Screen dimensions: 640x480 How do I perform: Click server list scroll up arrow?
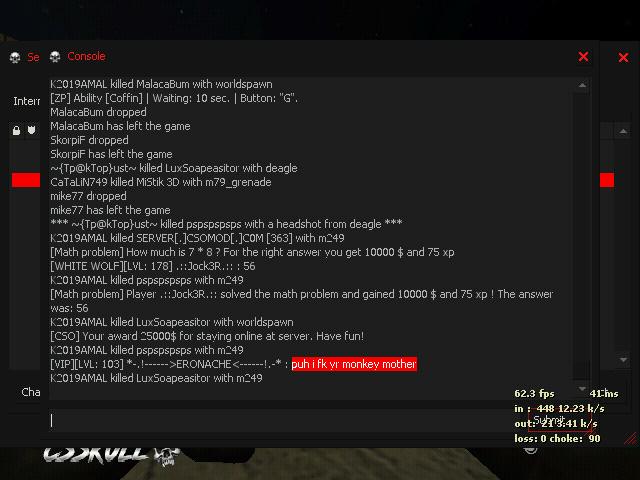tap(623, 131)
